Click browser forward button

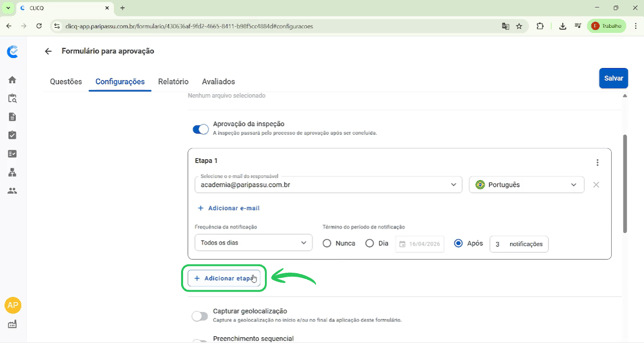click(x=24, y=26)
